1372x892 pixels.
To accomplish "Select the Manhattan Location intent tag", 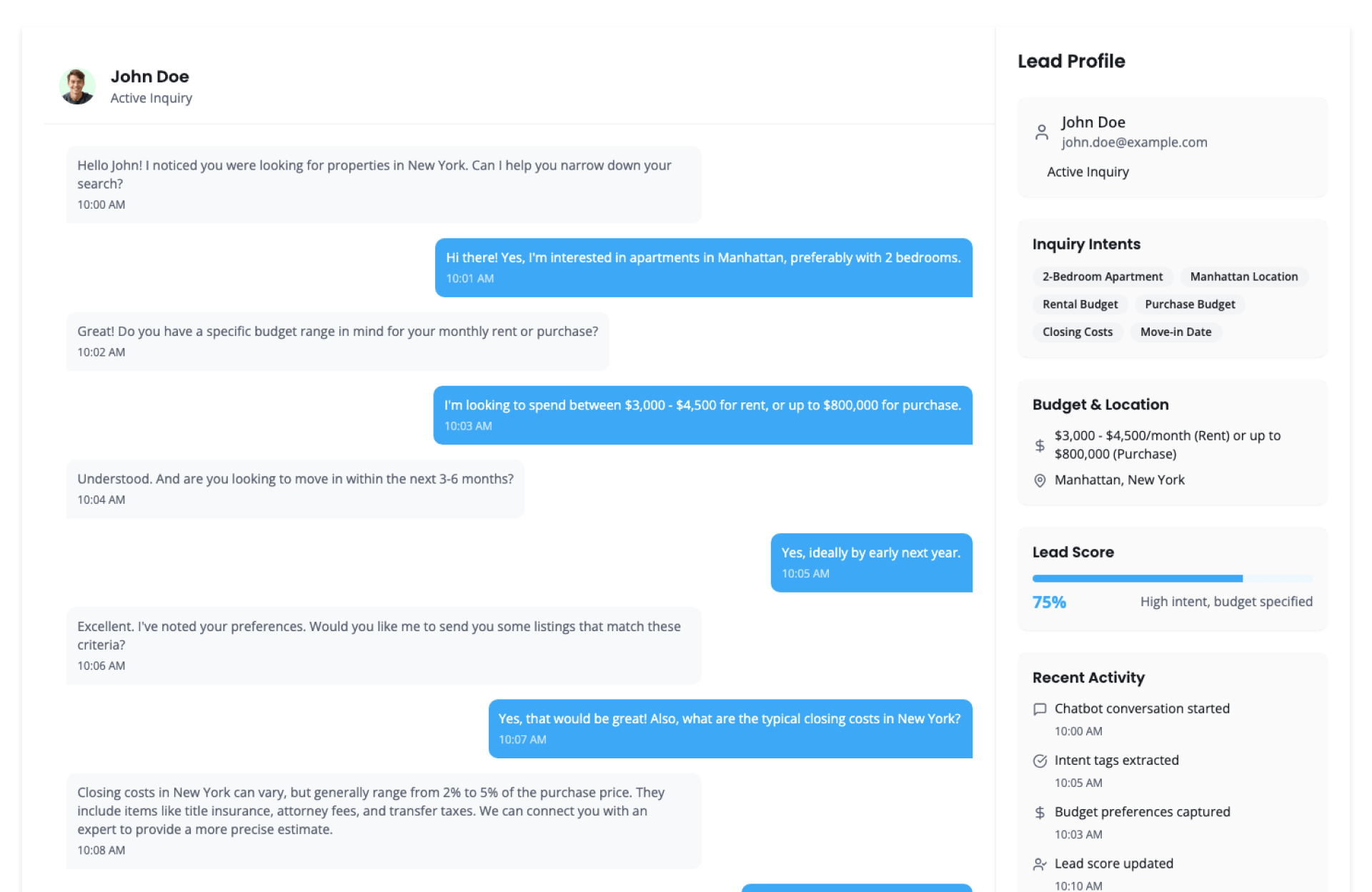I will [1243, 277].
